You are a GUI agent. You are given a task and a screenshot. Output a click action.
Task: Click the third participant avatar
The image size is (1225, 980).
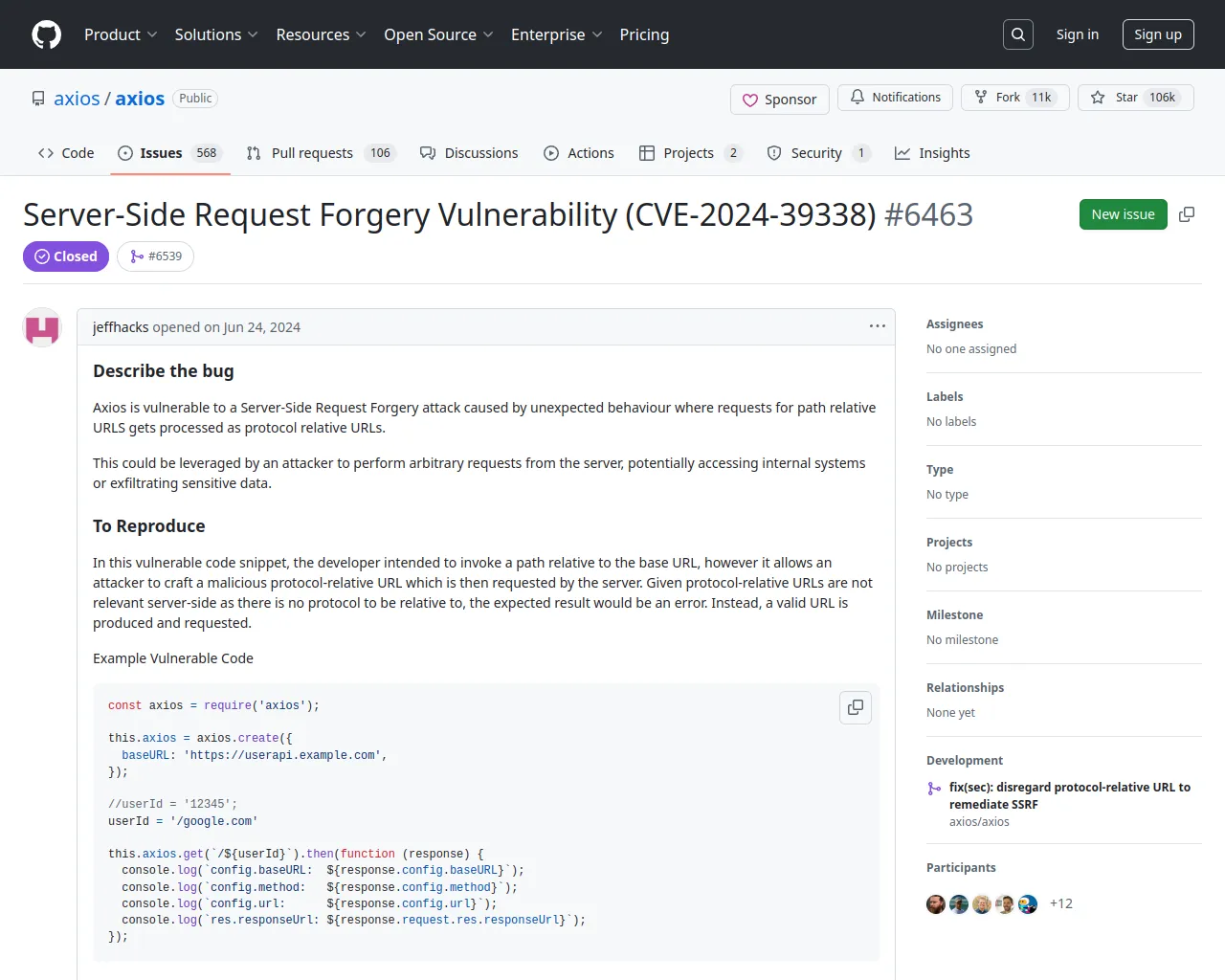982,904
